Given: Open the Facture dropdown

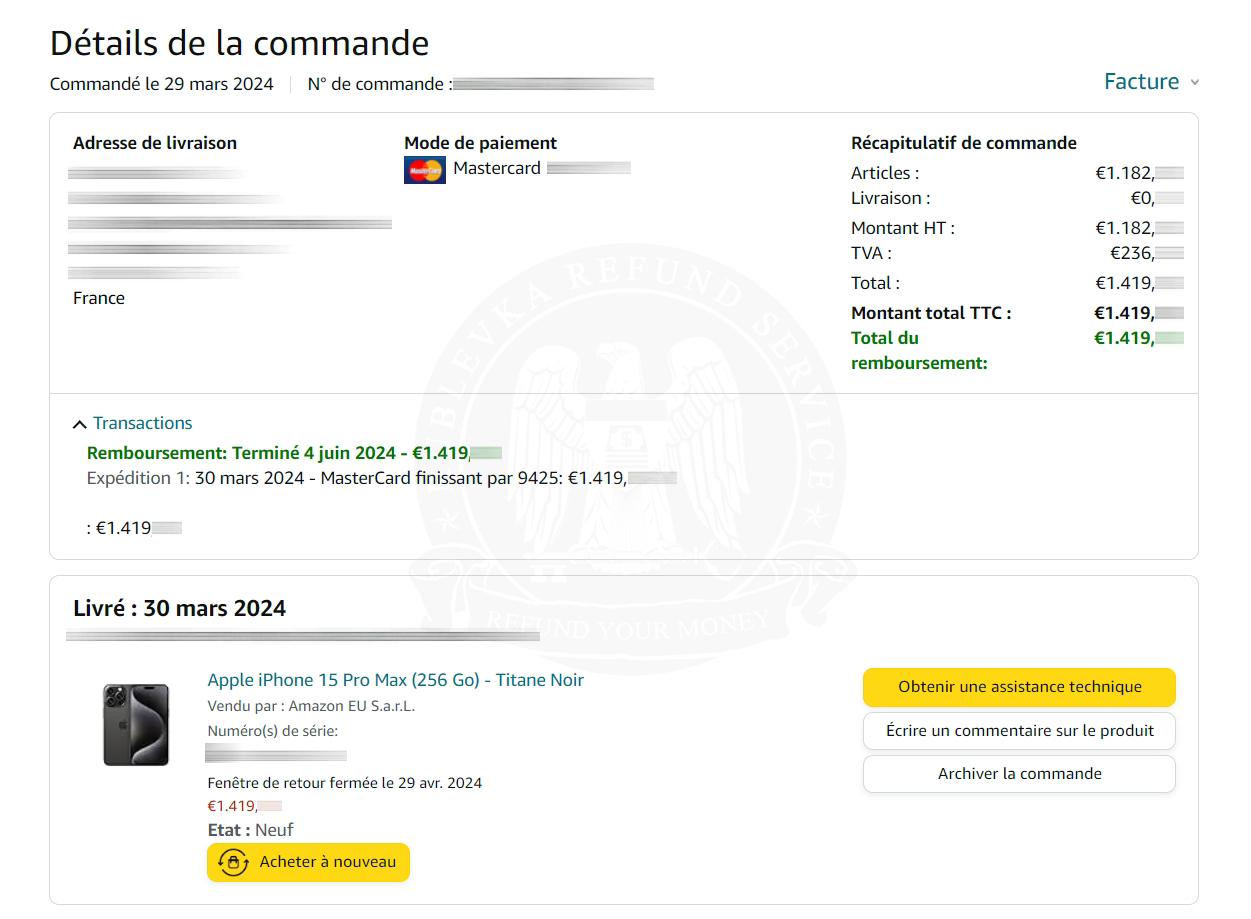Looking at the screenshot, I should [1151, 82].
